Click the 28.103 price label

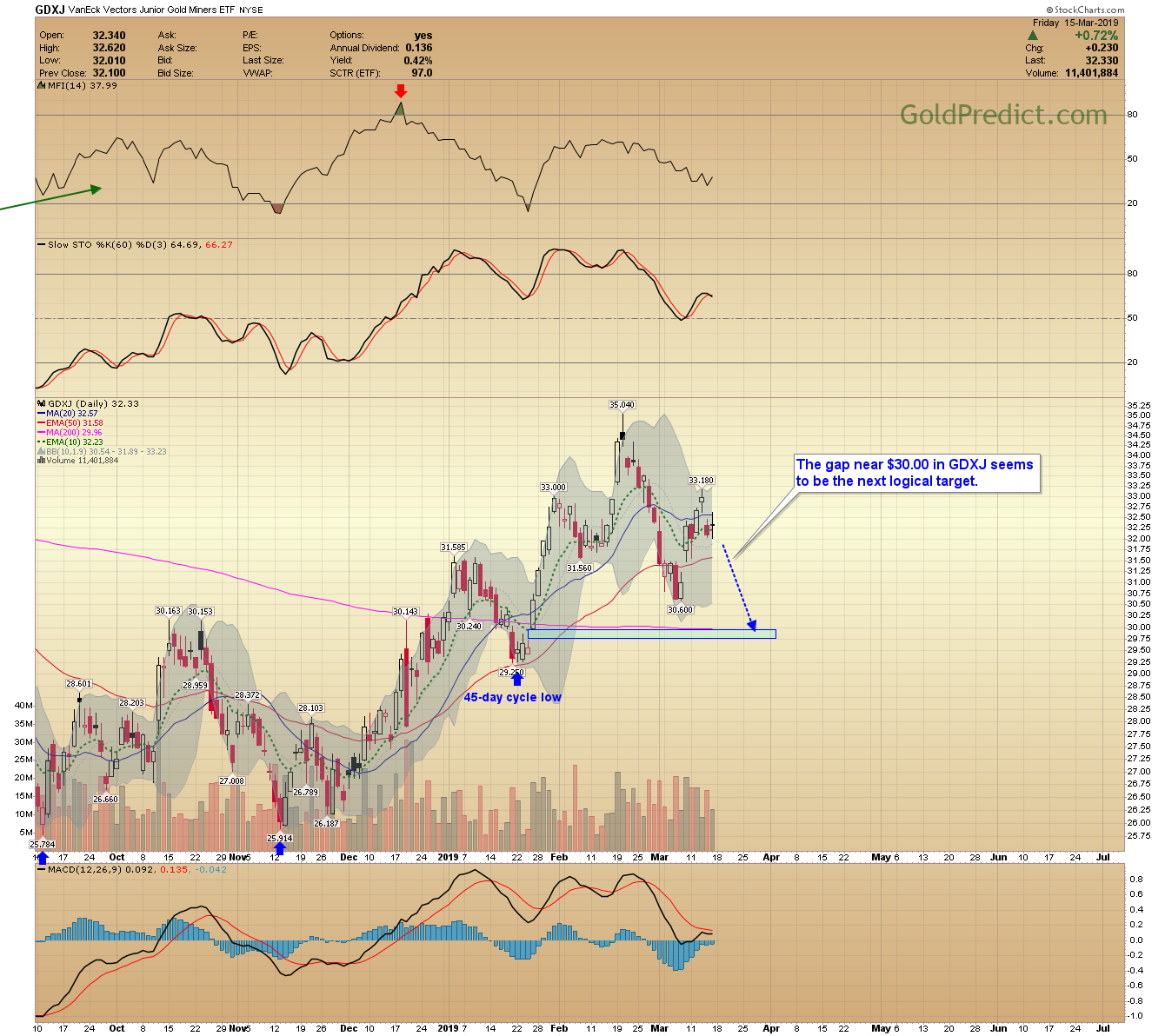click(x=310, y=708)
